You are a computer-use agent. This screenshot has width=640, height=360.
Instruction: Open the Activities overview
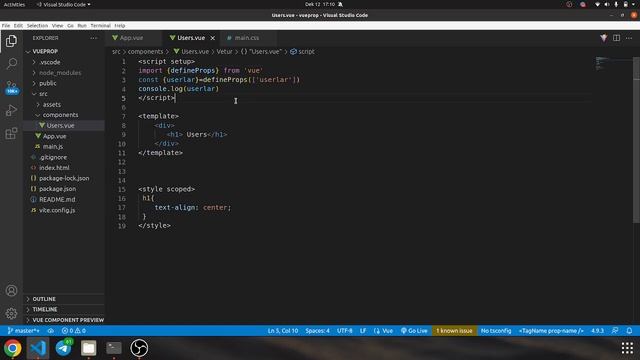pyautogui.click(x=14, y=4)
